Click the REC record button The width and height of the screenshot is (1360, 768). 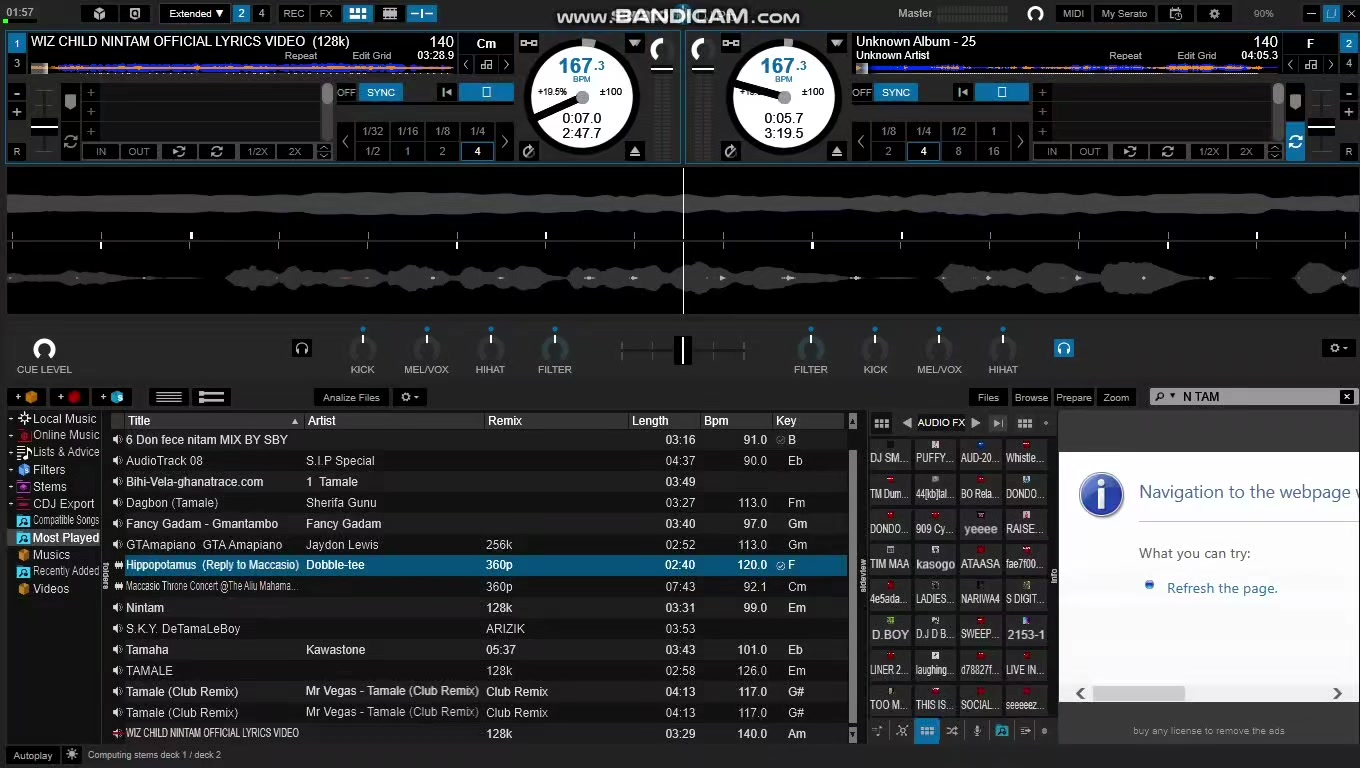click(x=293, y=14)
